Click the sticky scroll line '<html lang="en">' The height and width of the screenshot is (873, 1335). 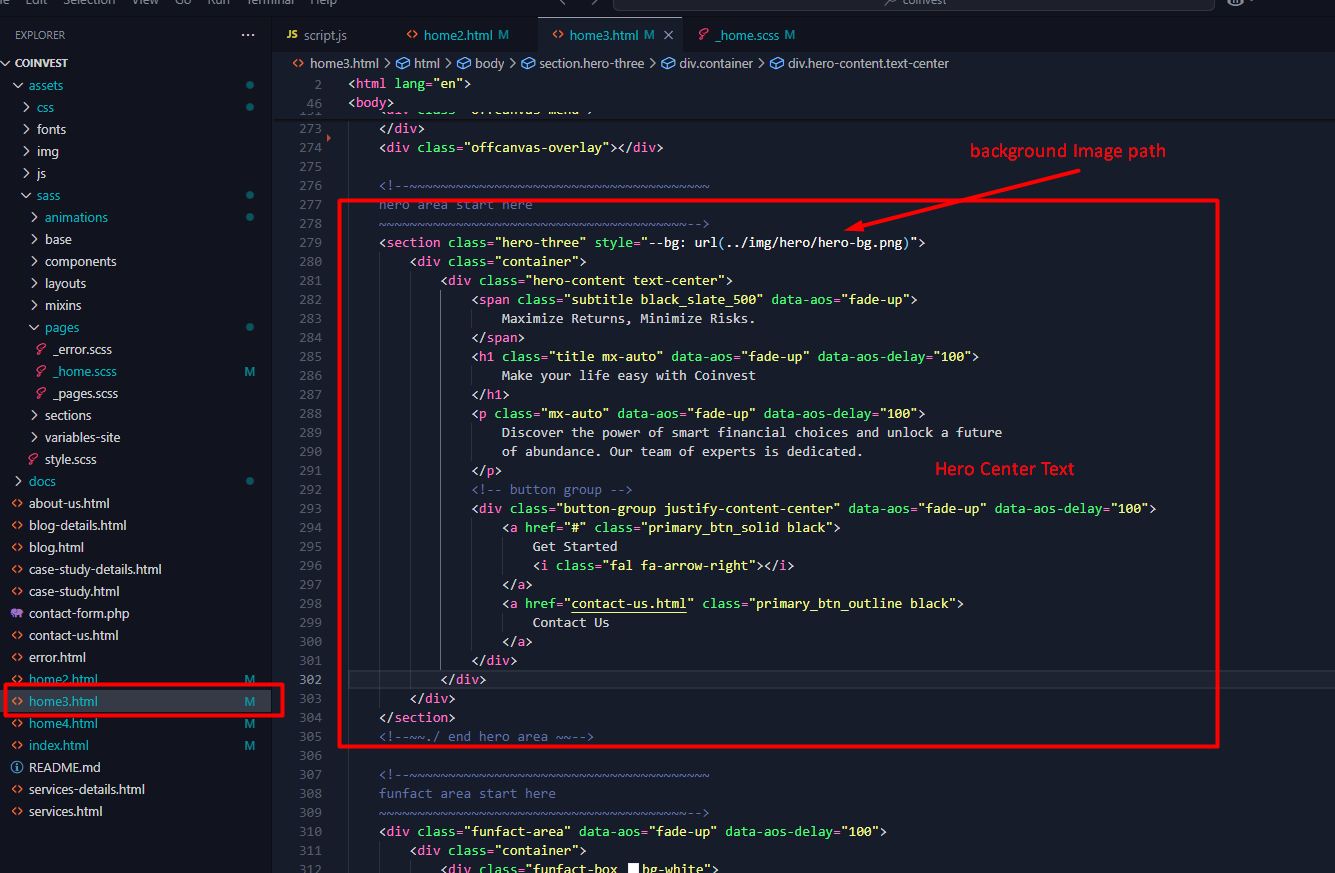click(x=410, y=84)
